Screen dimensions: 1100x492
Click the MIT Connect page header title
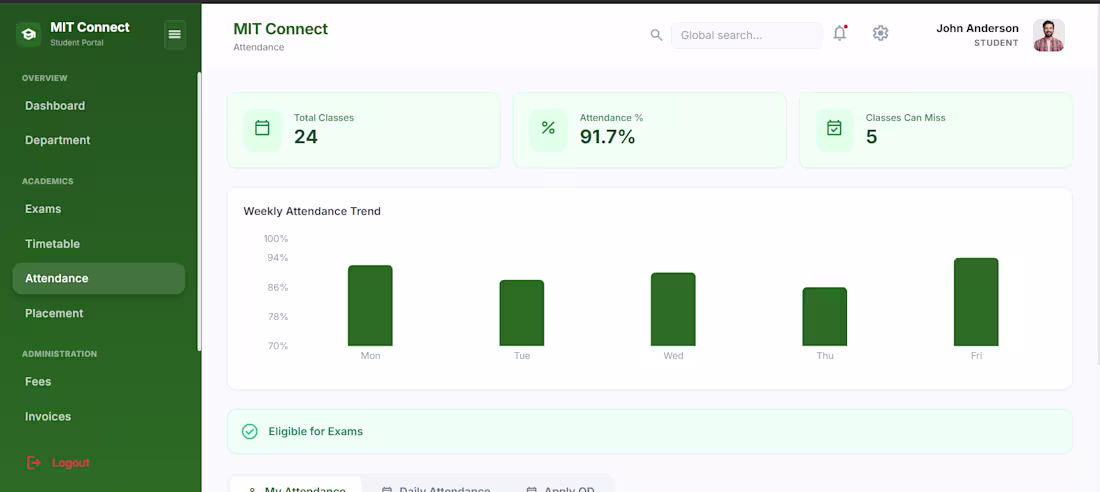coord(281,29)
